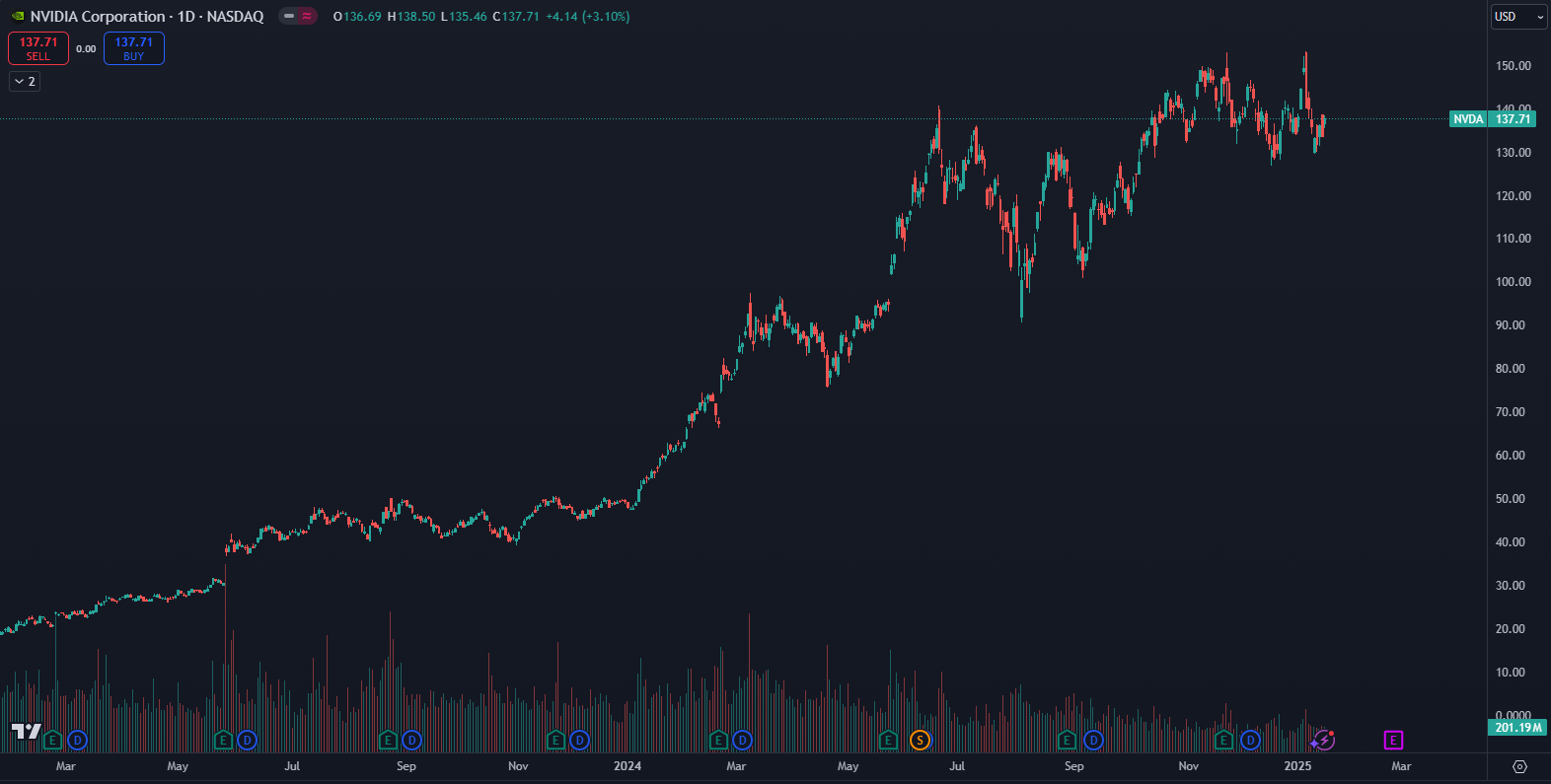
Task: Click the 100.00 price axis label
Action: click(1514, 282)
